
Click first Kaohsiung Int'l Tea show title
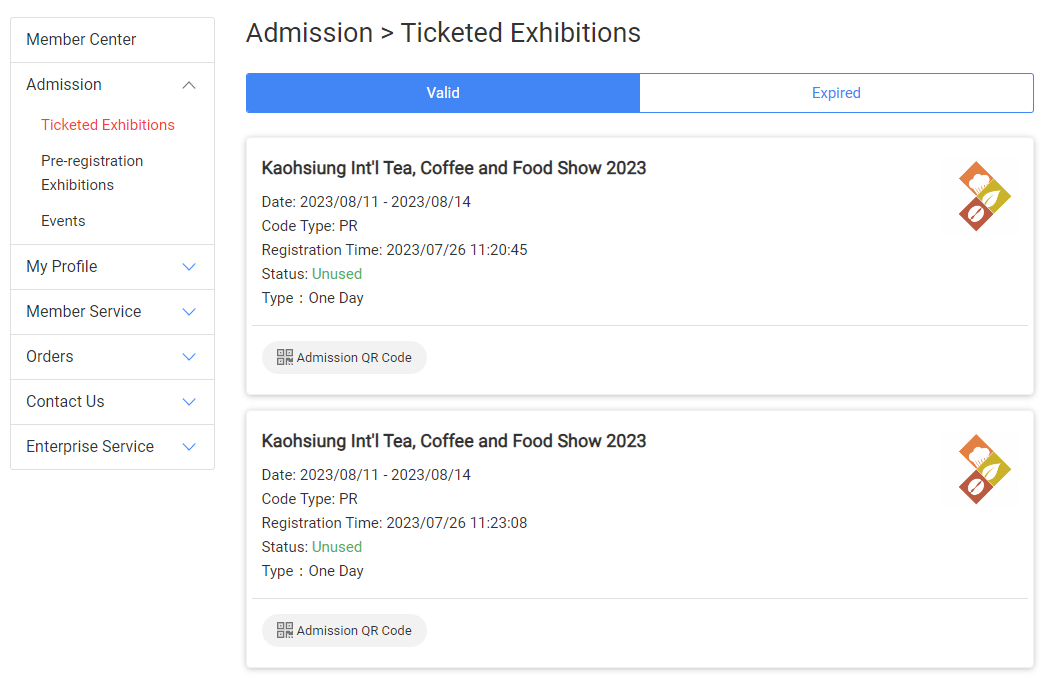[x=454, y=168]
